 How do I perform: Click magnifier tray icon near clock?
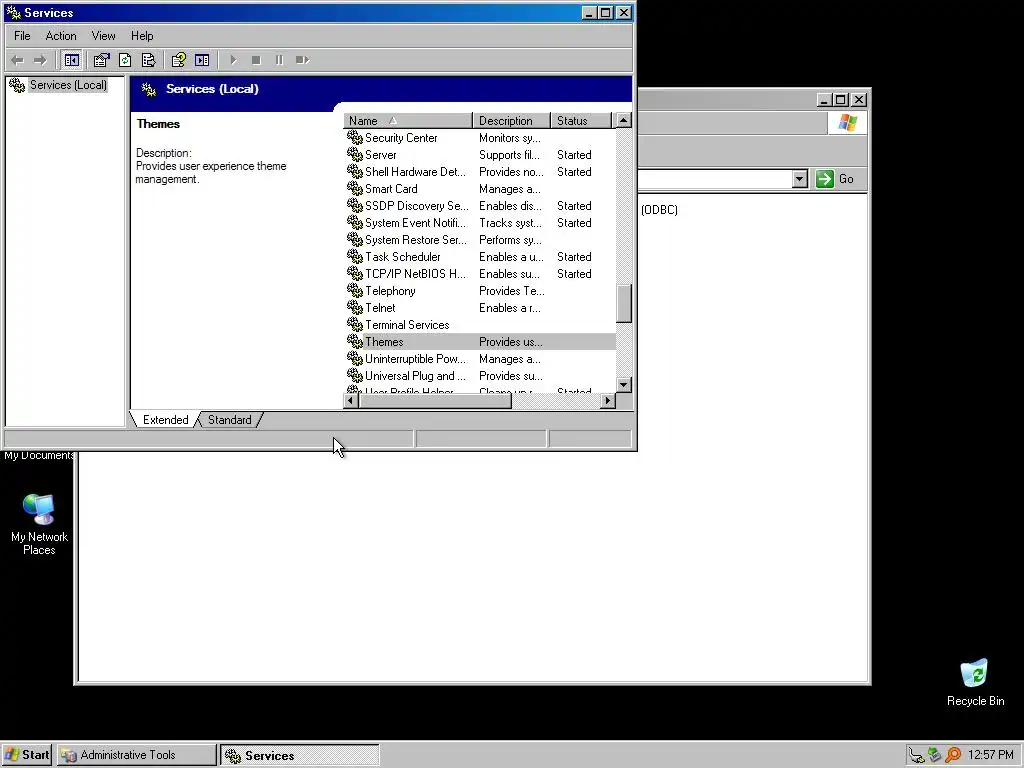click(953, 755)
